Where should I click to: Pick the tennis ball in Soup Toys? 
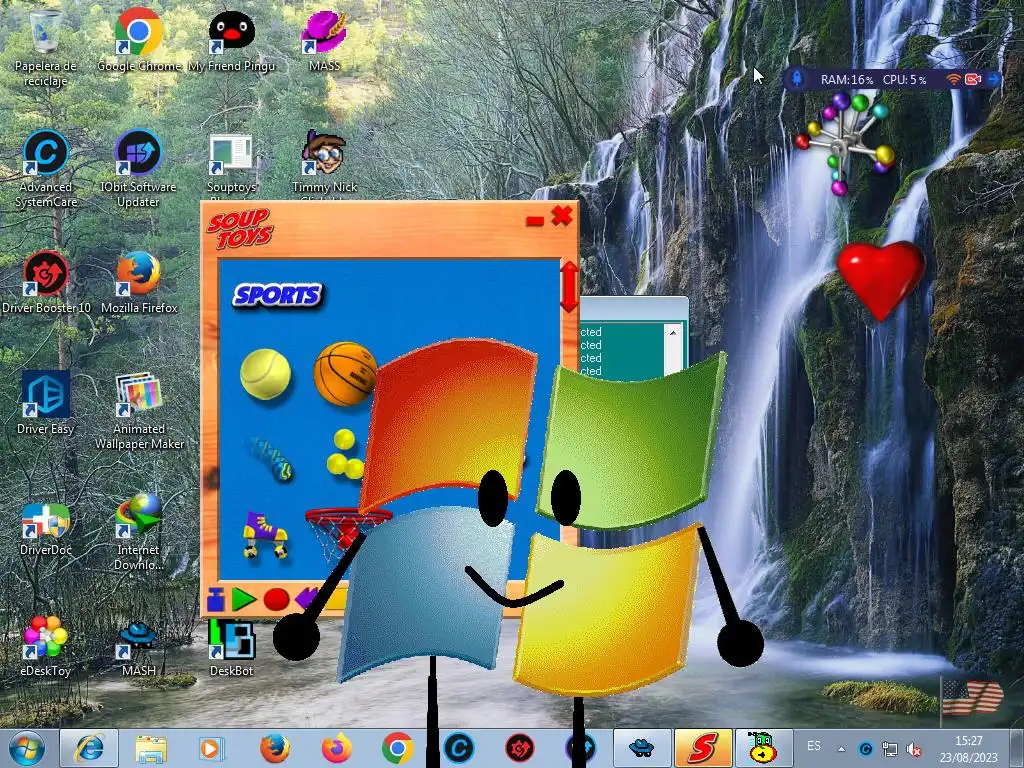click(265, 374)
